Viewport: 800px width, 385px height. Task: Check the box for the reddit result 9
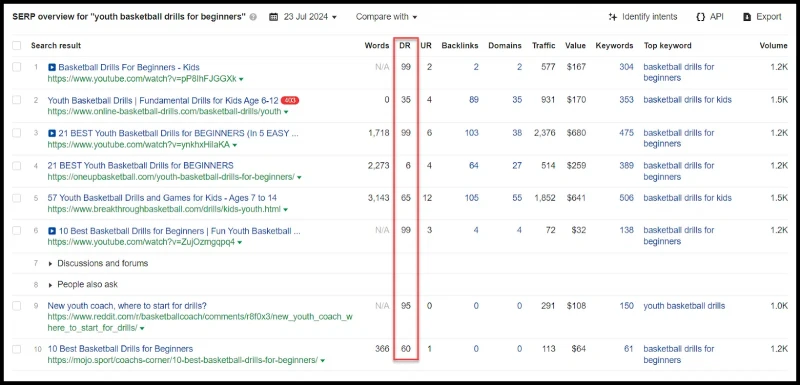click(x=17, y=306)
